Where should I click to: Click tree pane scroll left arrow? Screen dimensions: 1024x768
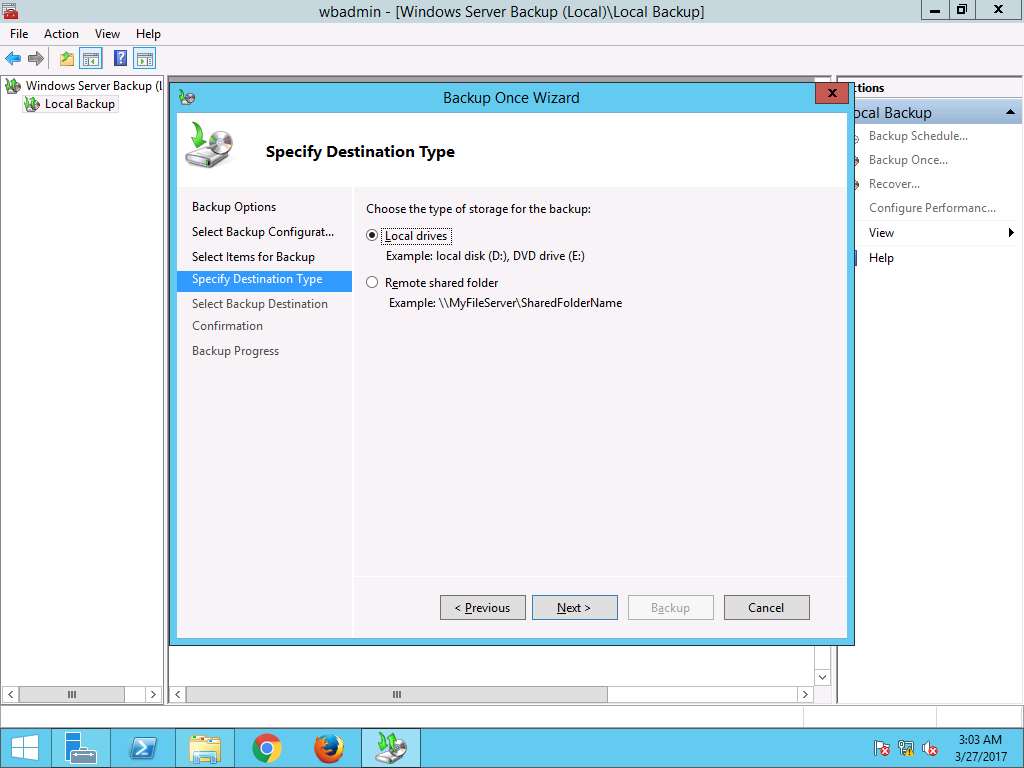(10, 694)
